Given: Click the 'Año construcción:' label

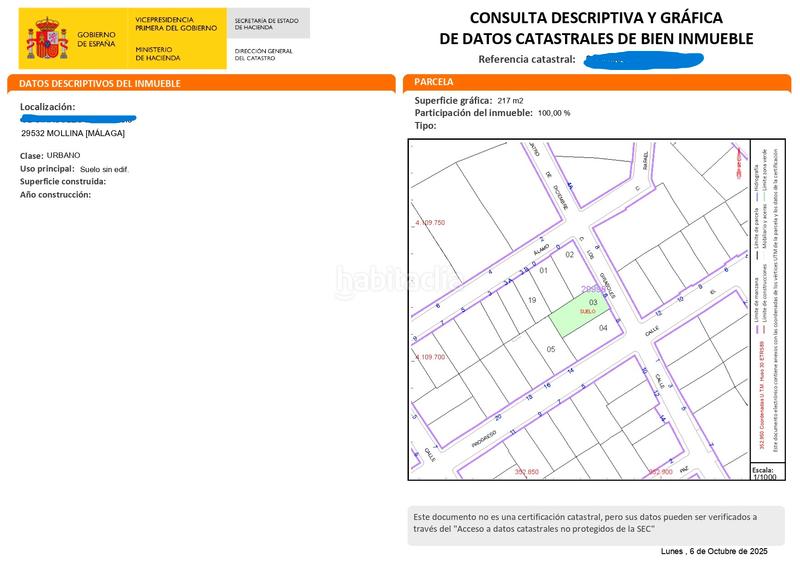Looking at the screenshot, I should (x=55, y=194).
